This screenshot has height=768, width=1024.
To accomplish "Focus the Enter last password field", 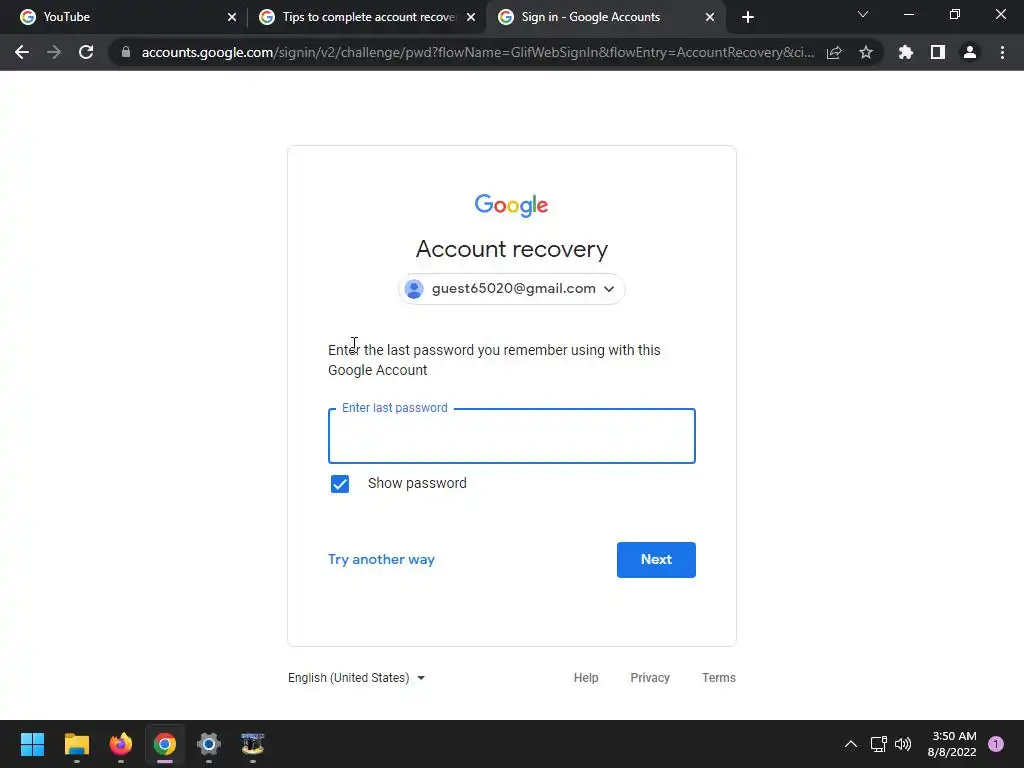I will (x=511, y=436).
